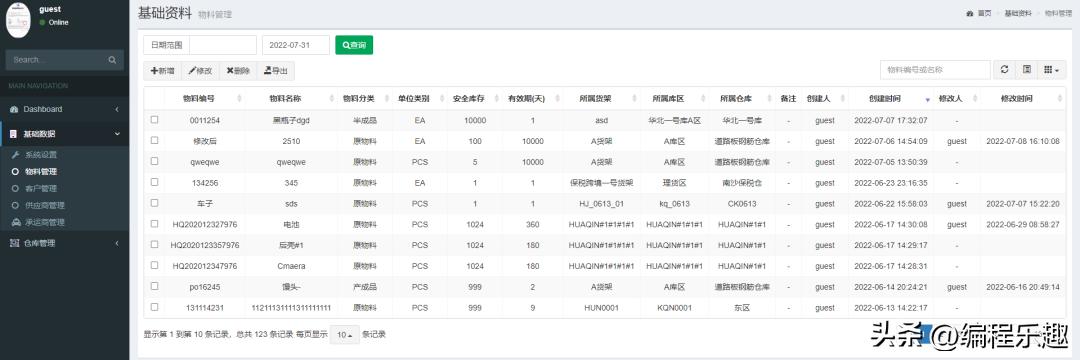Viewport: 1080px width, 360px height.
Task: Tick the checkbox for row 134256
Action: [154, 182]
